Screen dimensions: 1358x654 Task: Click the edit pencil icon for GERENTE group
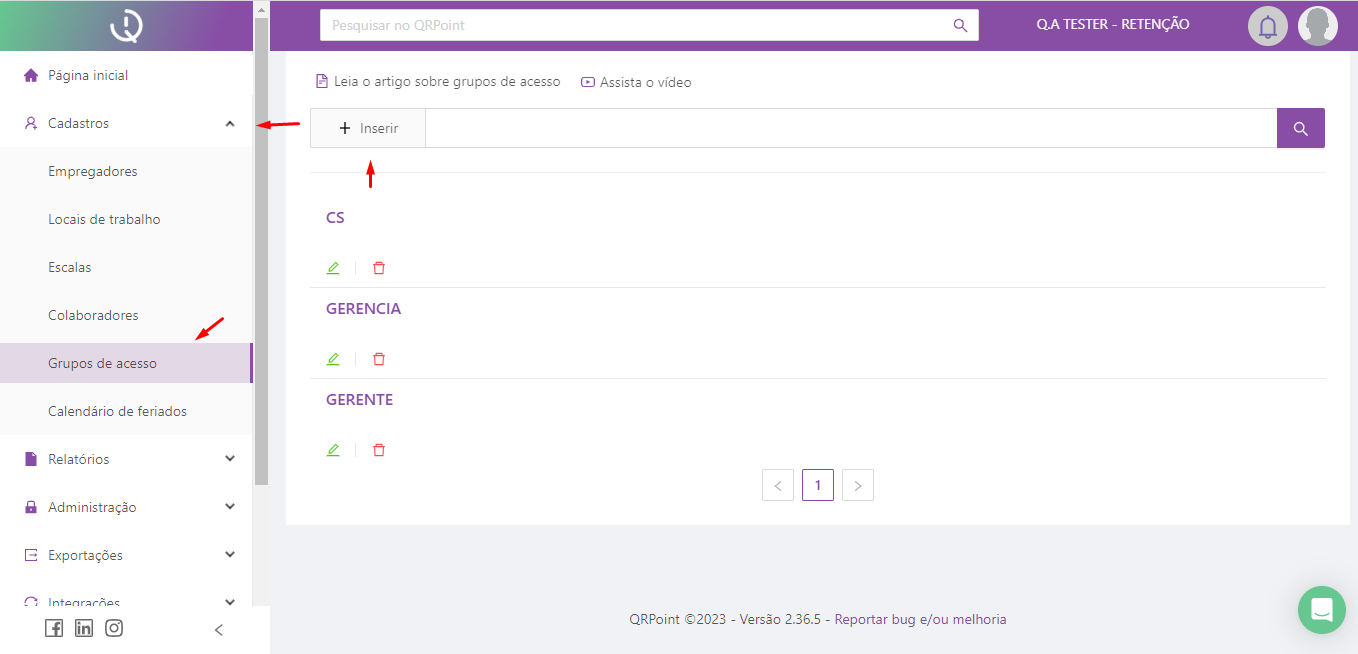pos(333,450)
